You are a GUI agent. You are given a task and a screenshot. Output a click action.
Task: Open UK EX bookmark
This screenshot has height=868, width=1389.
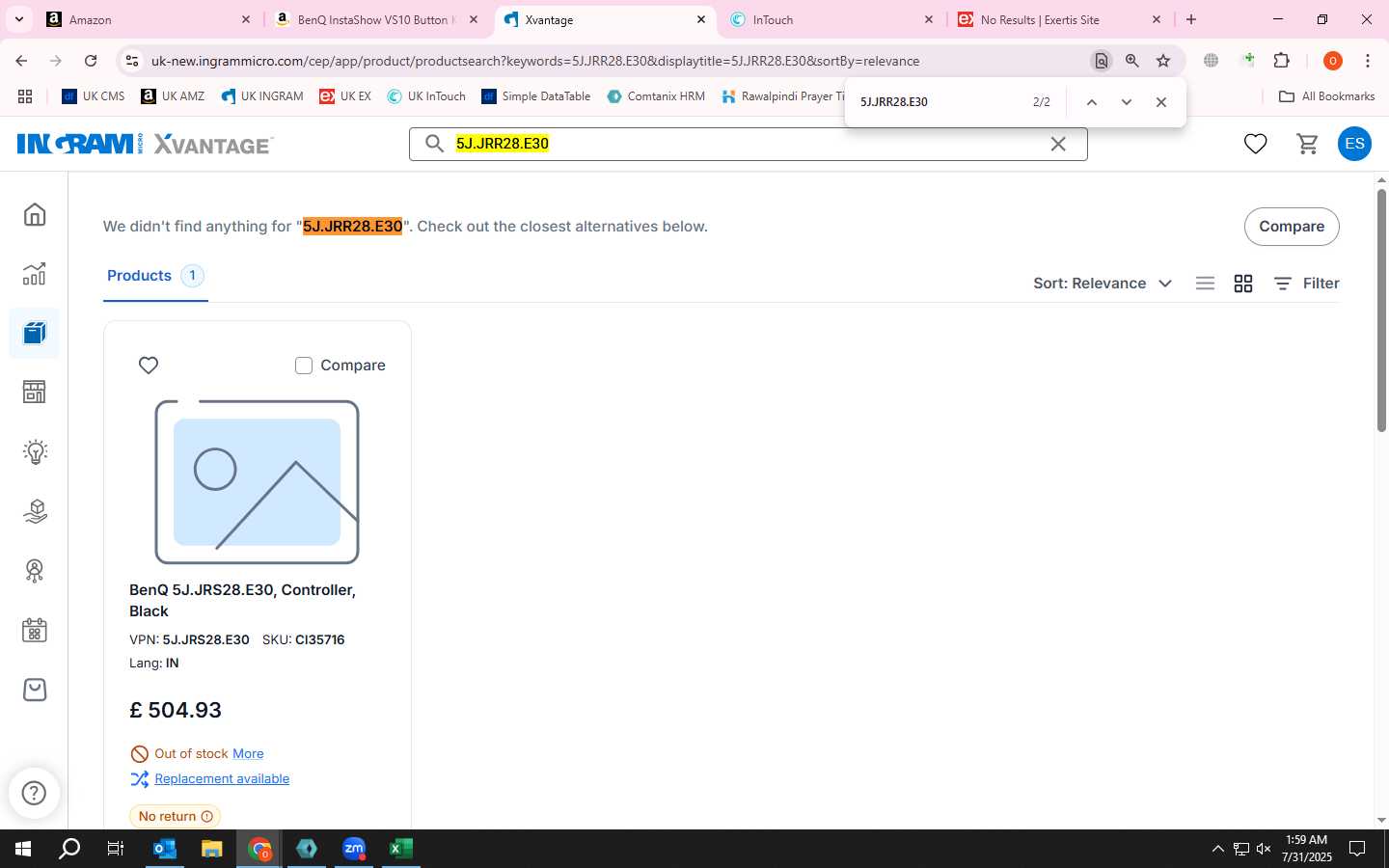pyautogui.click(x=345, y=96)
